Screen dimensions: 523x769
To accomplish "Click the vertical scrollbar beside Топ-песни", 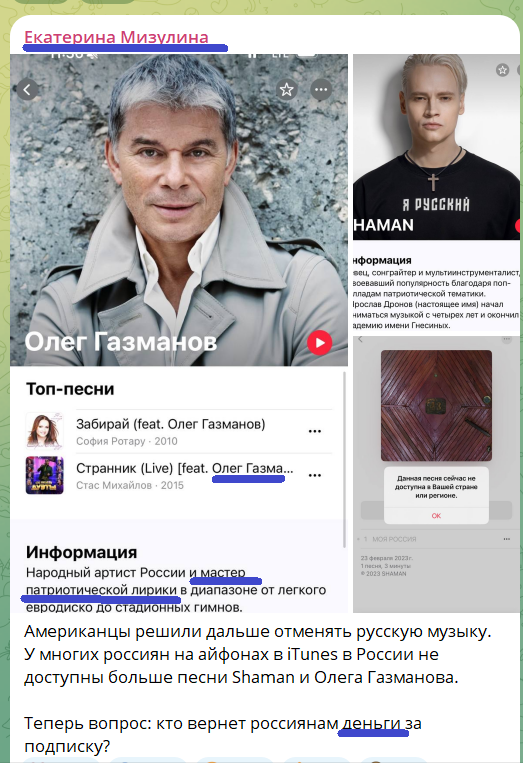I will (344, 459).
